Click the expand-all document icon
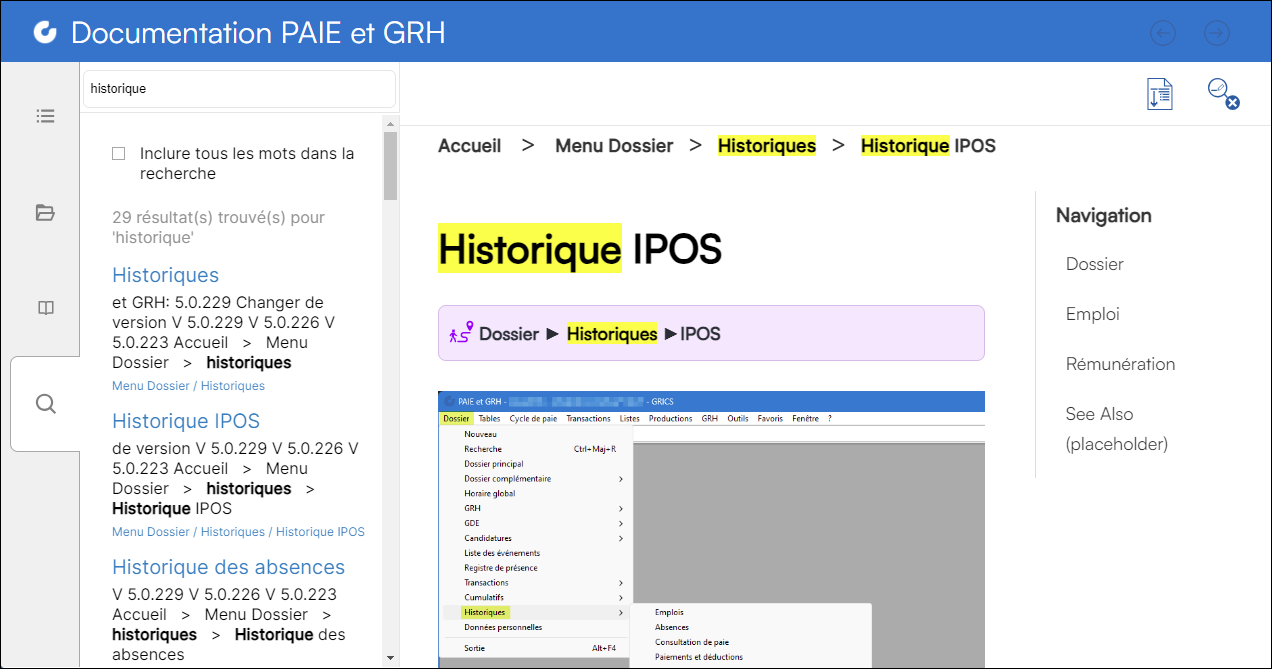The height and width of the screenshot is (669, 1272). [x=1159, y=94]
